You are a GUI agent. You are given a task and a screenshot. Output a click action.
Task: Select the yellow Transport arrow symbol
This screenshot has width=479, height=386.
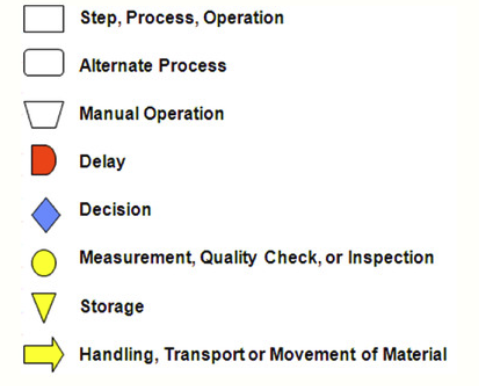(x=44, y=354)
